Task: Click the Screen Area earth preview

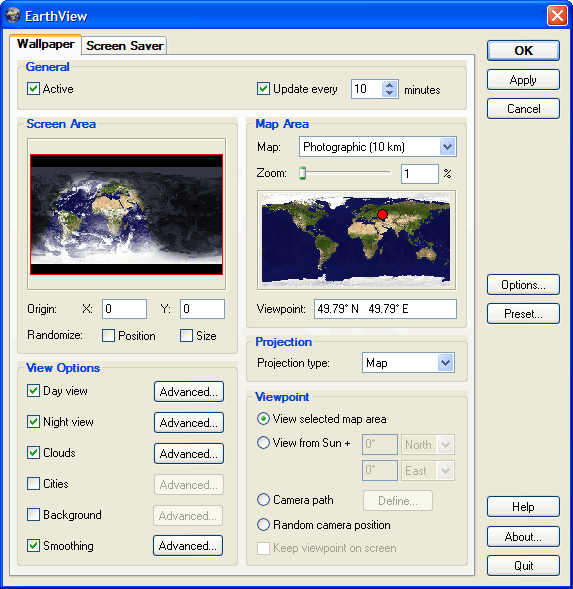Action: point(126,214)
